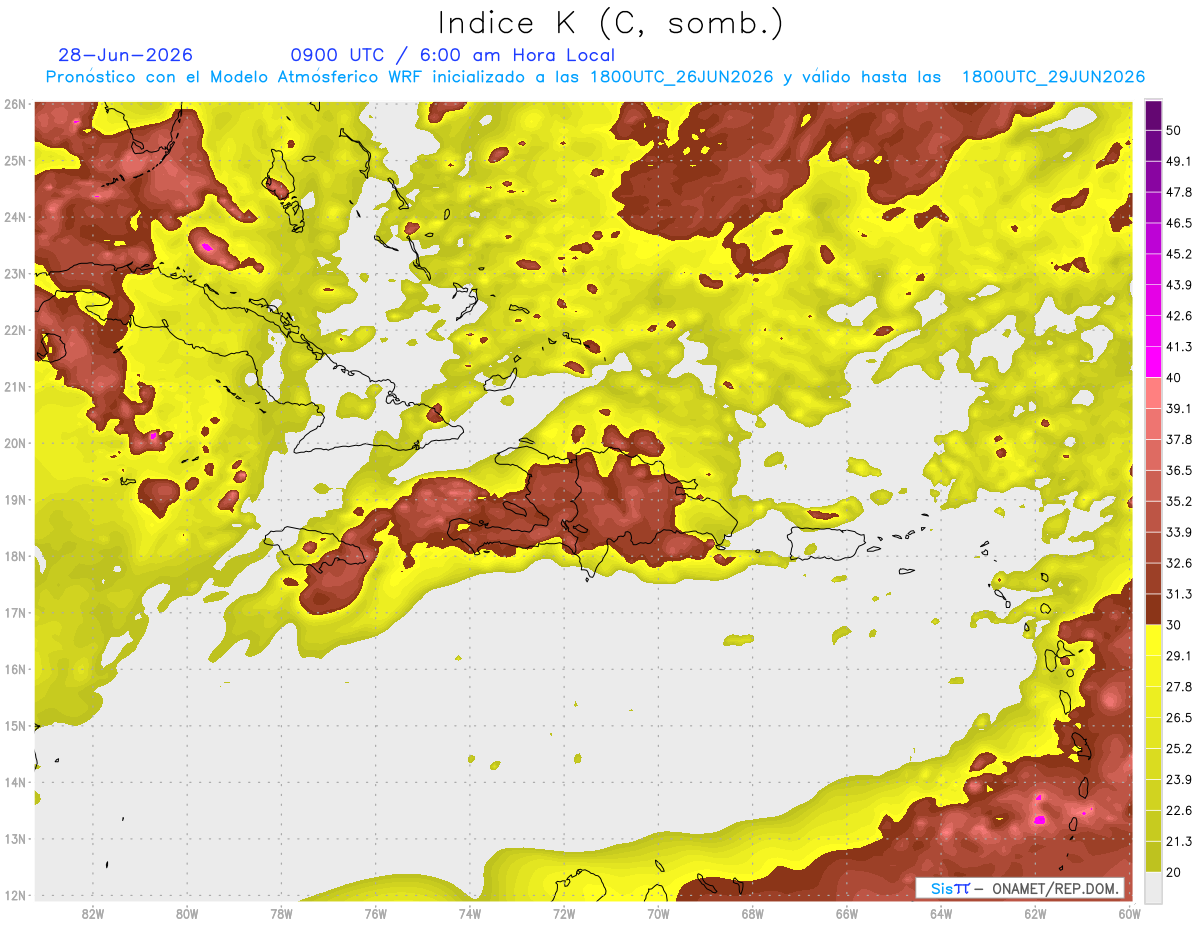Select the brown colorbar band between 30 and 31.3
The image size is (1200, 927).
click(x=1153, y=609)
